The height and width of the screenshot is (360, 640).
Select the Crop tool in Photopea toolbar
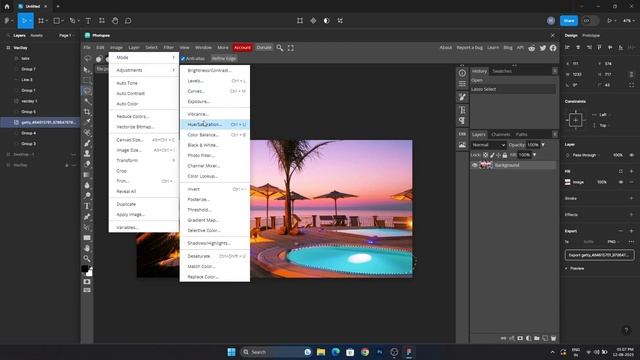(87, 111)
